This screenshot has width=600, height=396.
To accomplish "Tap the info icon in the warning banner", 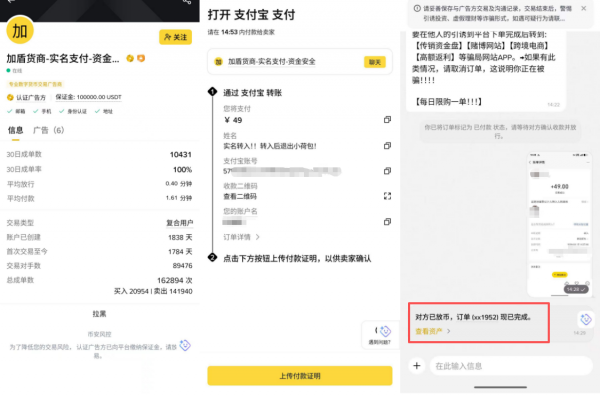I will (417, 8).
